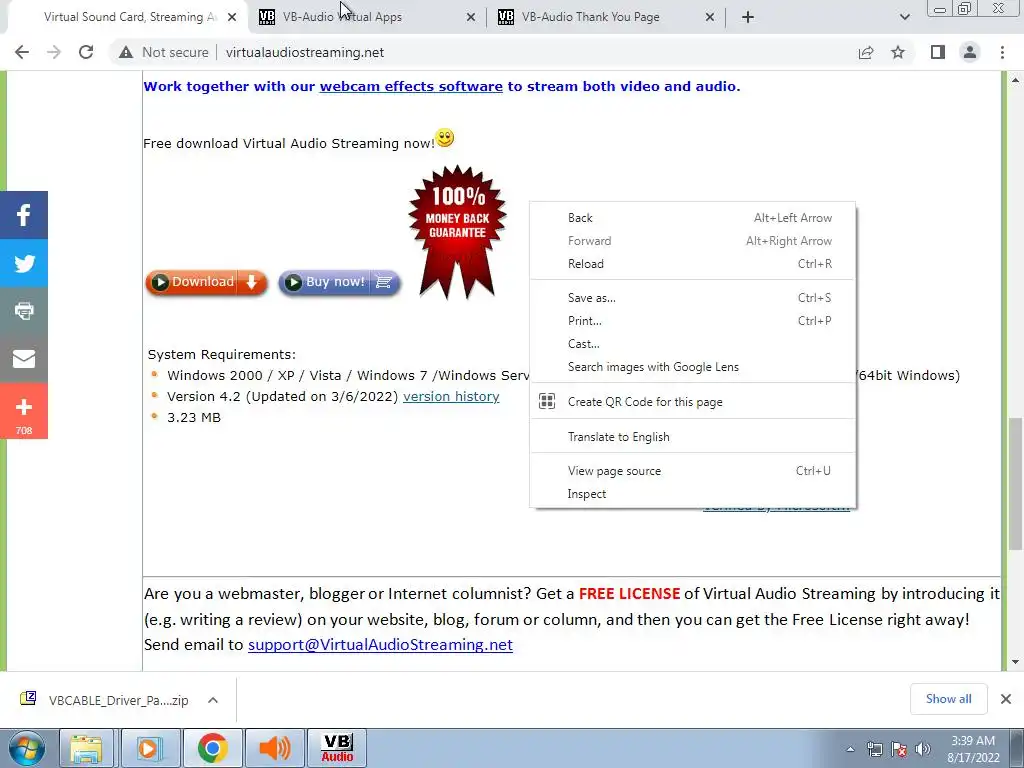
Task: Open the Windows Start button
Action: 27,748
